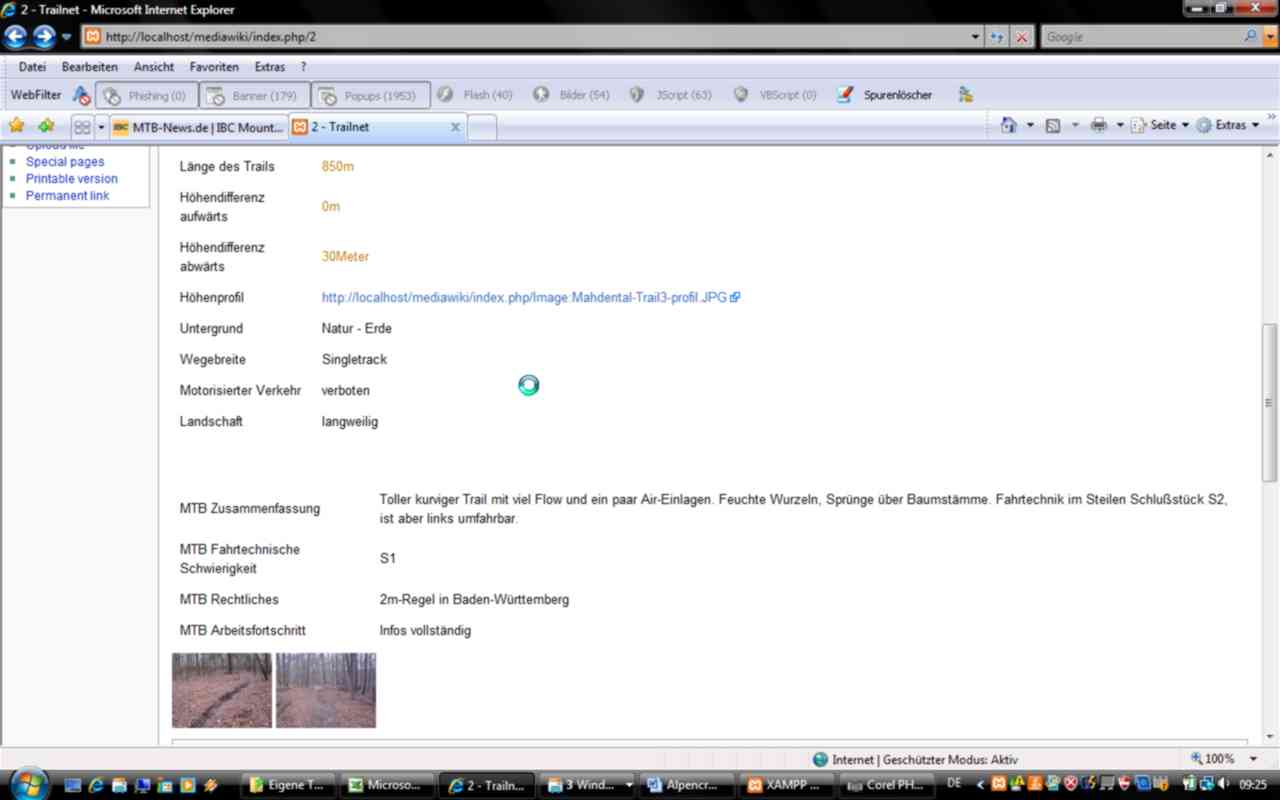Click the Home page icon

1008,126
